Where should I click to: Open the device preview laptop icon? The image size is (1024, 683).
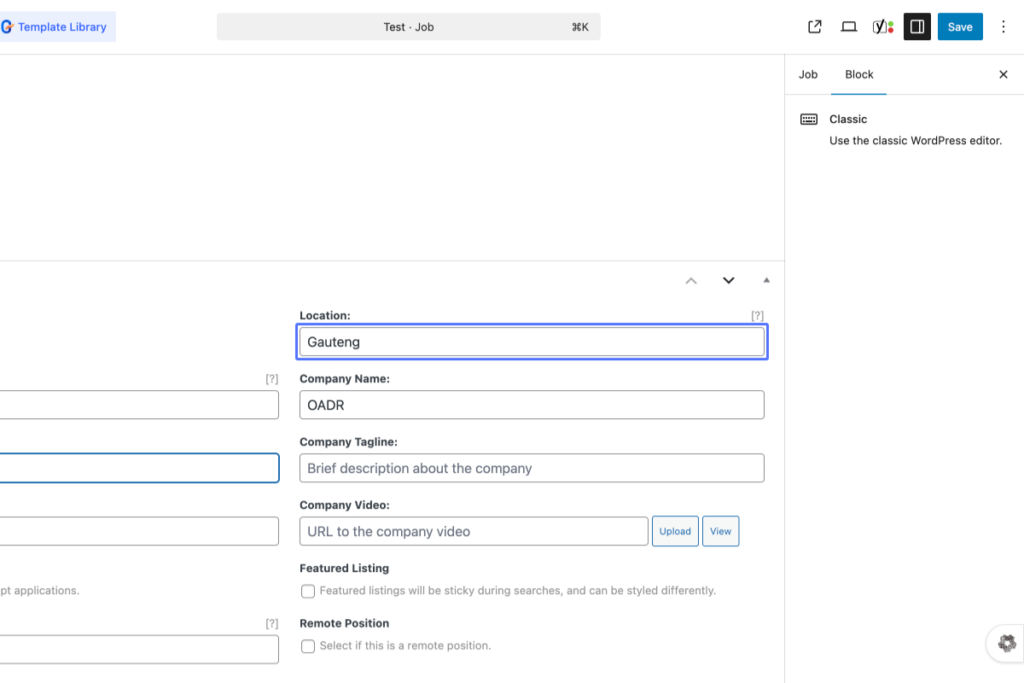(848, 27)
